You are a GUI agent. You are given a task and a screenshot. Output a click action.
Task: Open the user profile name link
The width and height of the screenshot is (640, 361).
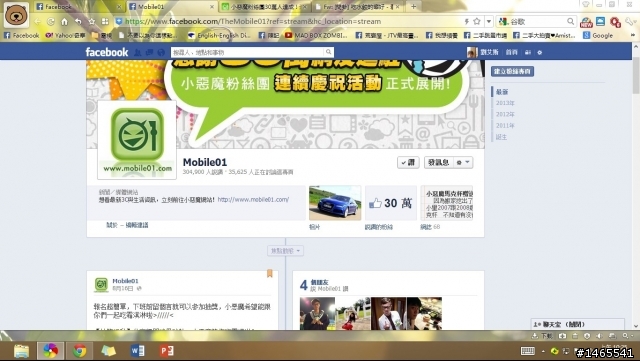pyautogui.click(x=489, y=52)
